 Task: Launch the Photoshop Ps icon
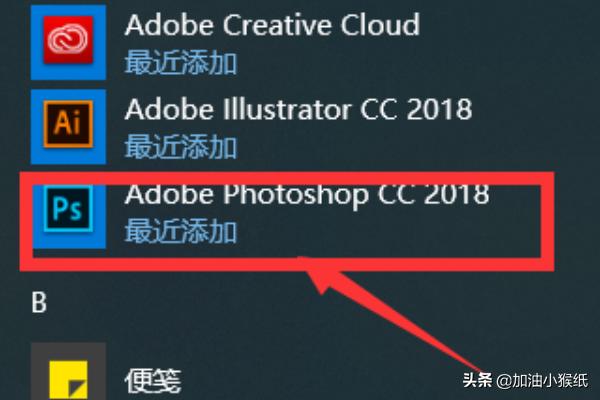tap(68, 209)
